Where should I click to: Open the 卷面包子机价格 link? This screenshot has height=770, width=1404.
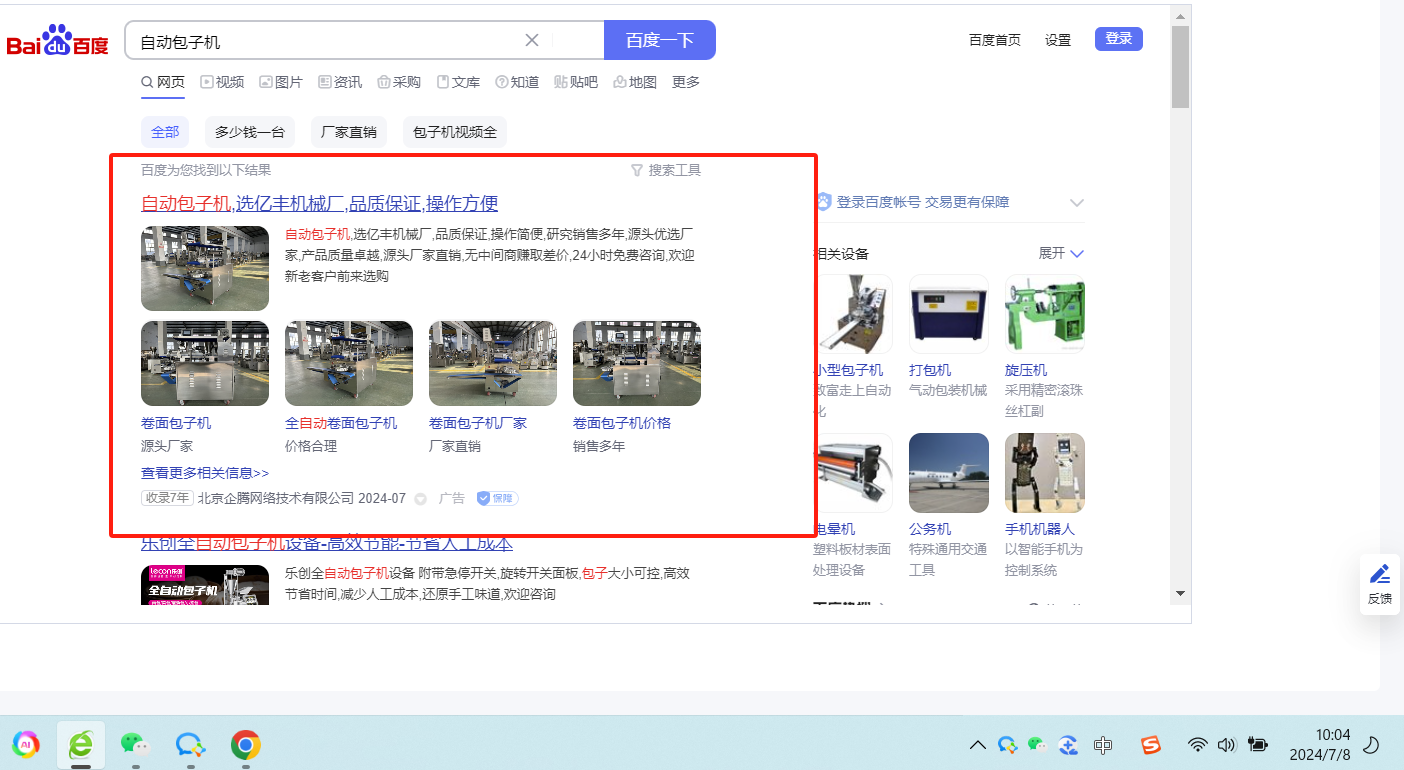click(622, 423)
